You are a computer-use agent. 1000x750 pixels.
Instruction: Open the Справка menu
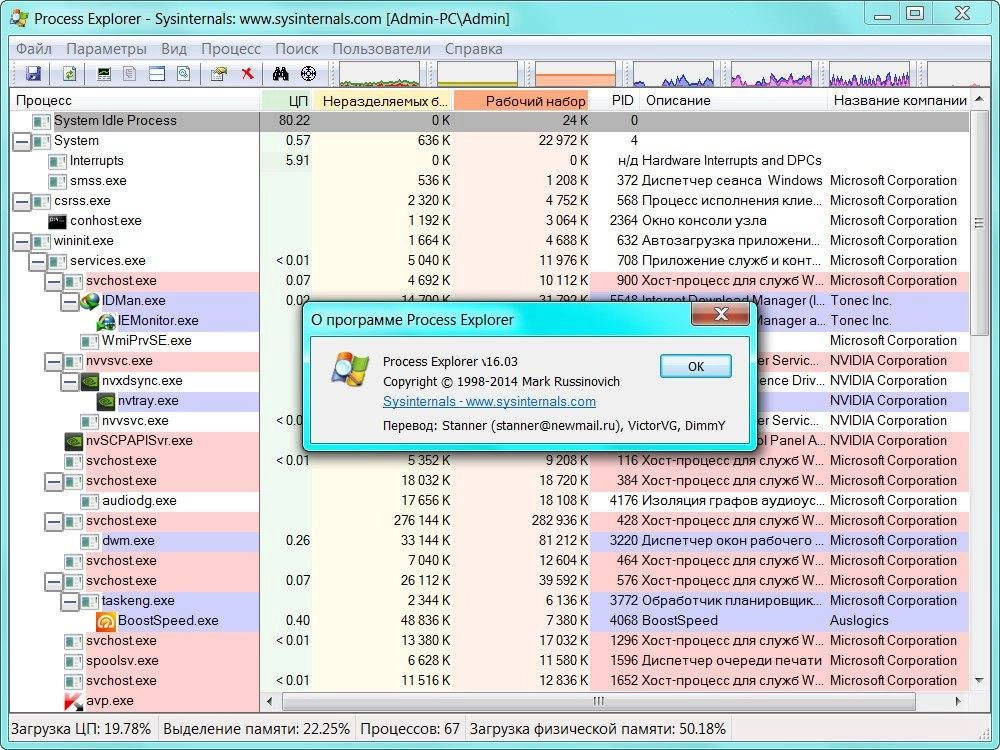[474, 49]
